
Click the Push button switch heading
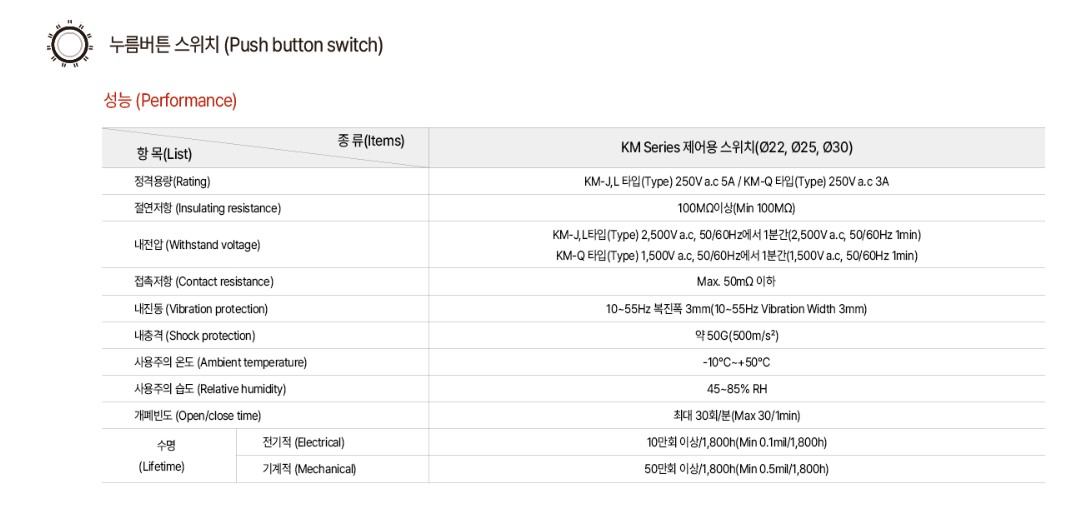[246, 45]
